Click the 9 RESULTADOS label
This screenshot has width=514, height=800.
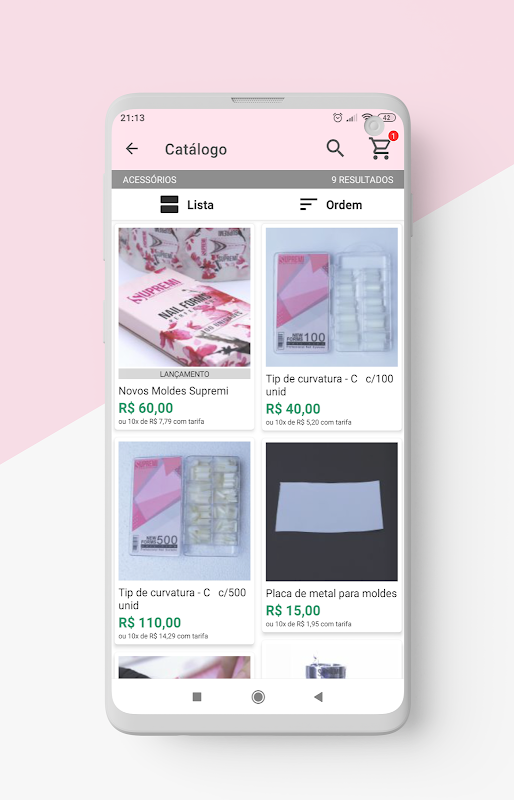pos(362,180)
